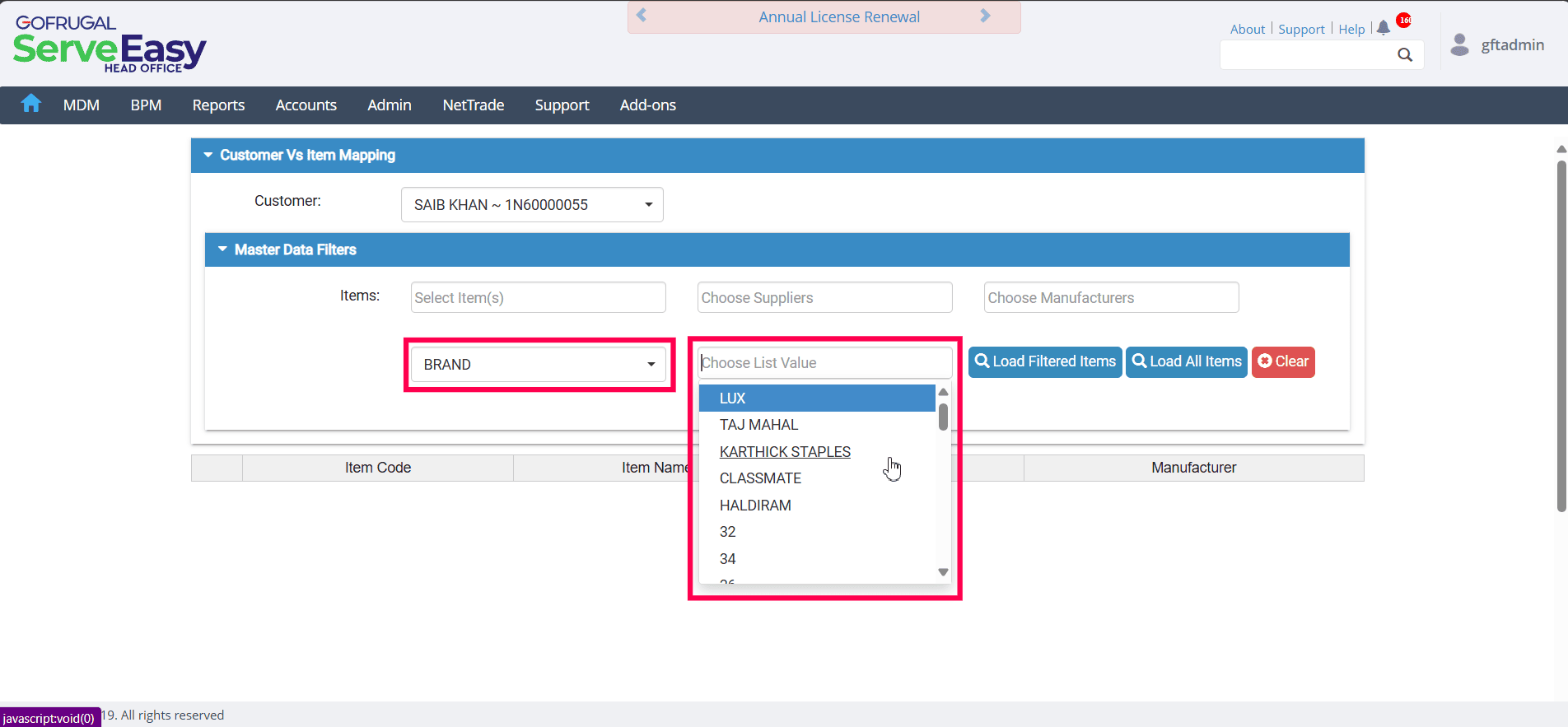Show next announcement with right arrow
Screen dimensions: 1568x727
pos(985,16)
